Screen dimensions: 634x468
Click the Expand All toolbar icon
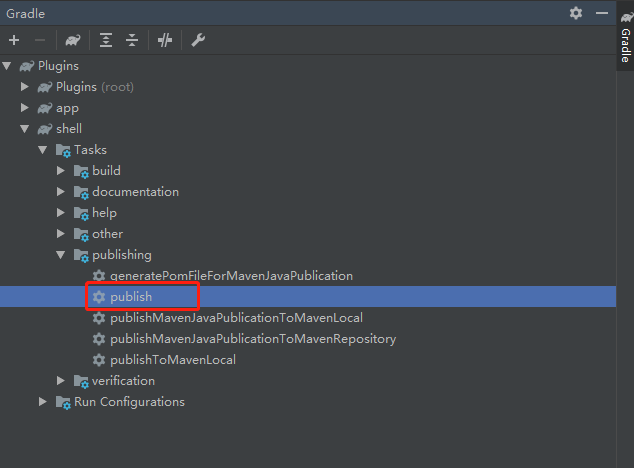click(106, 40)
